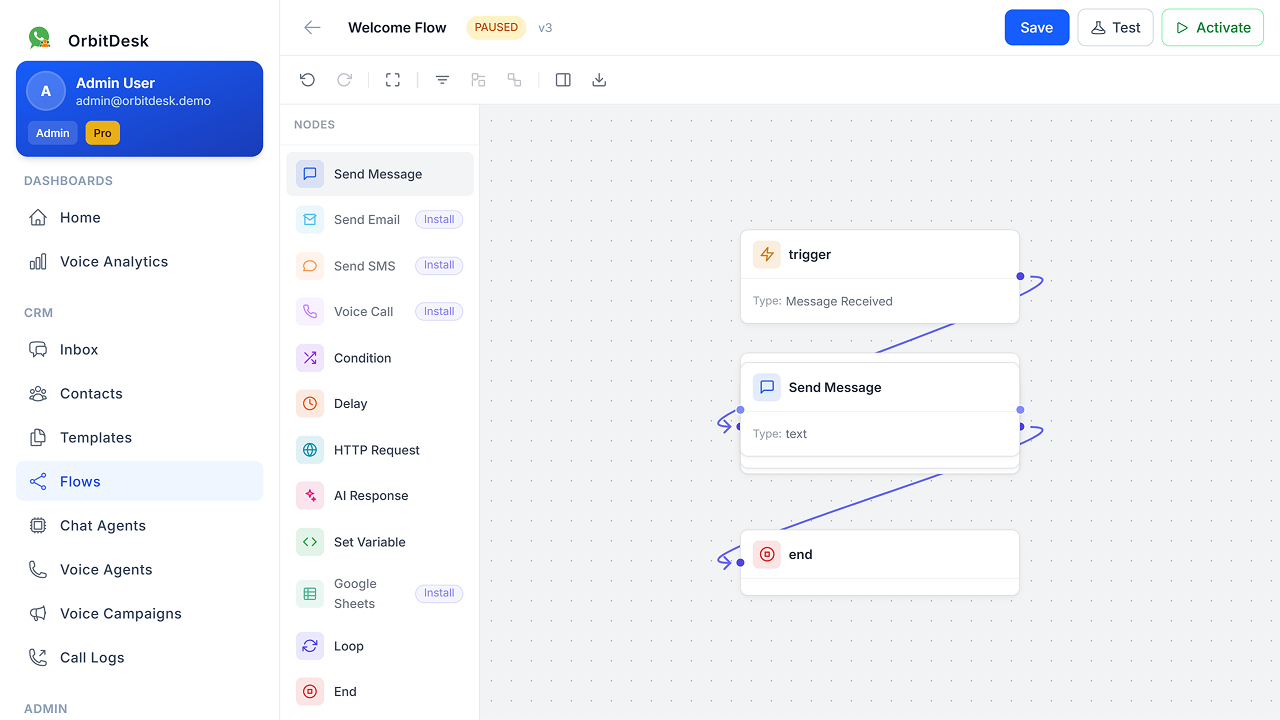Select the trigger node on canvas
Viewport: 1280px width, 720px height.
pyautogui.click(x=879, y=255)
